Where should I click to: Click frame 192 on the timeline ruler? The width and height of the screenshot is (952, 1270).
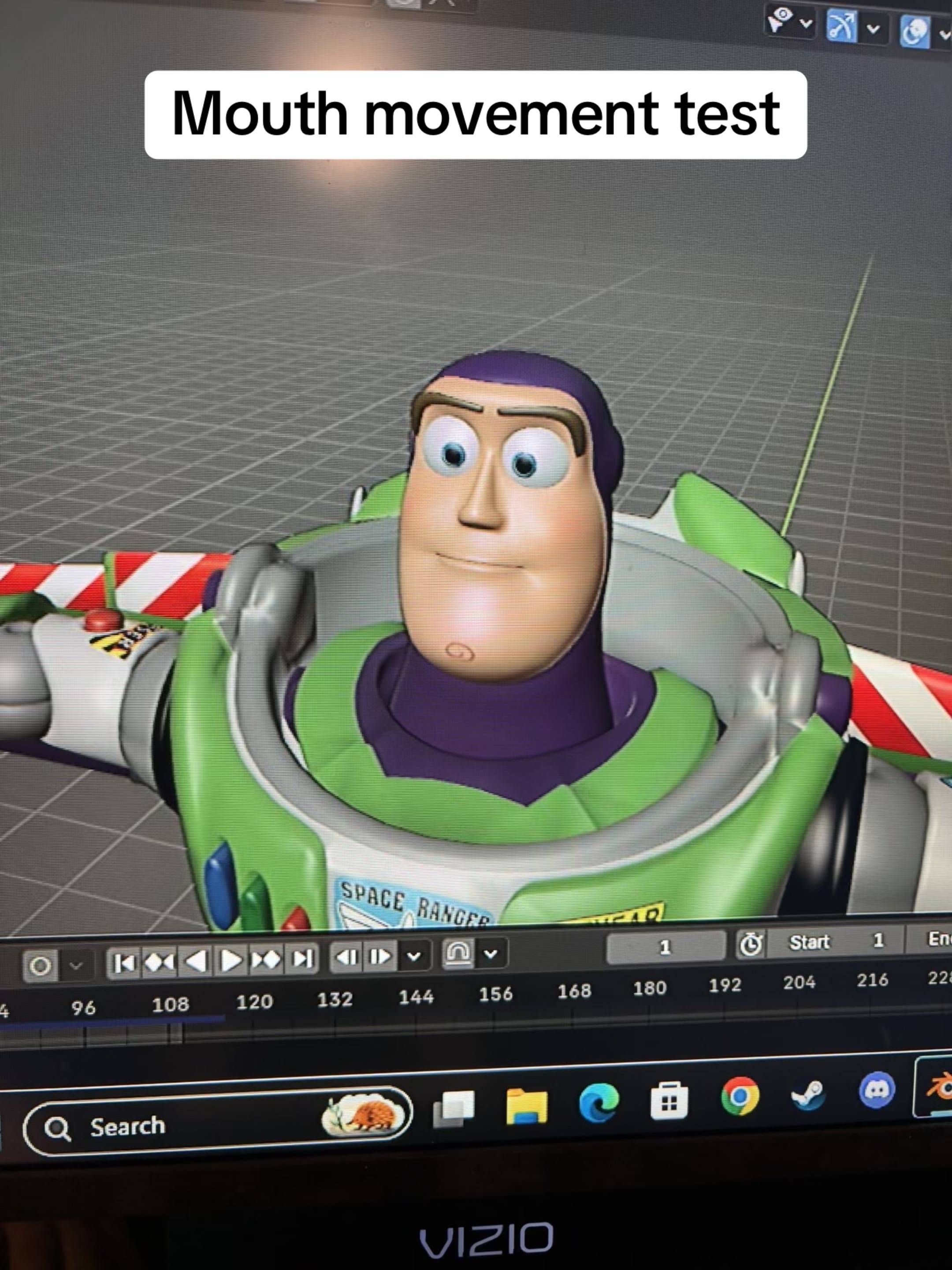click(x=725, y=985)
